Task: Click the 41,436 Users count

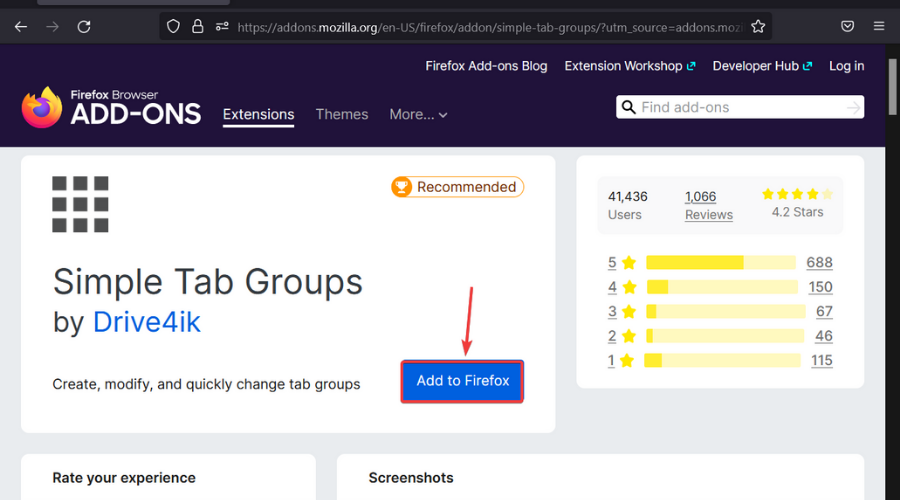Action: coord(627,206)
